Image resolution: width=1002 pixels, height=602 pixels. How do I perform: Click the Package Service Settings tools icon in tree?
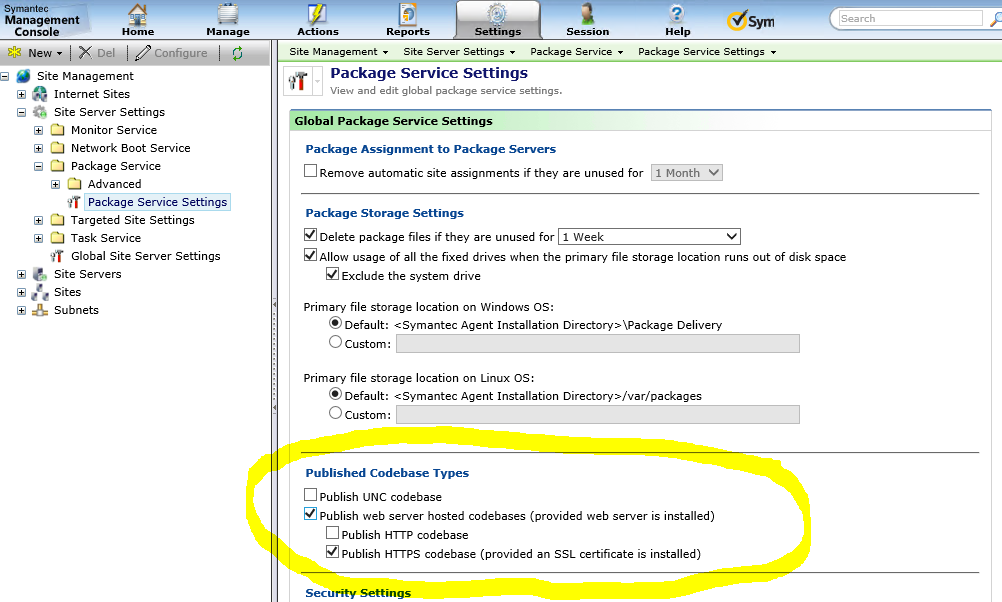74,202
